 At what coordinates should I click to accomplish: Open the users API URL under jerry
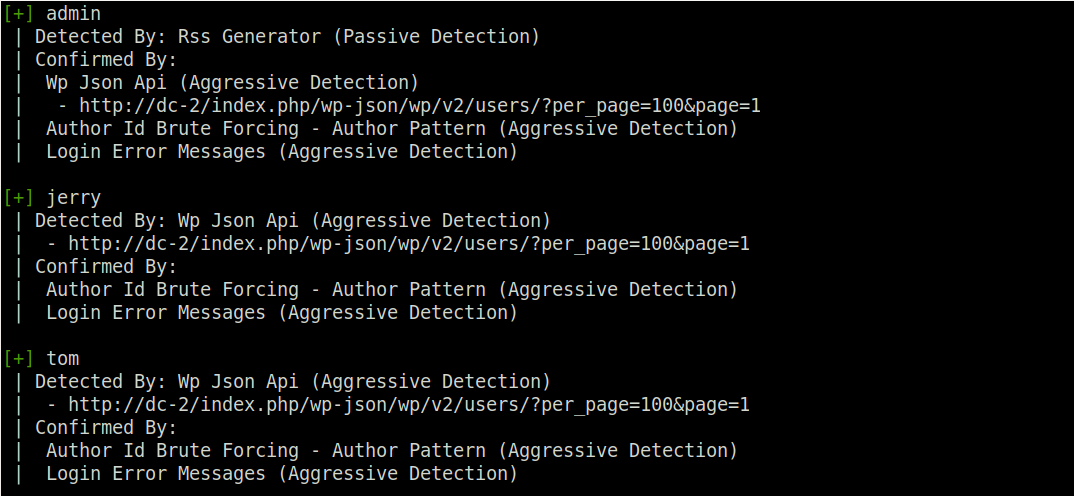(408, 244)
